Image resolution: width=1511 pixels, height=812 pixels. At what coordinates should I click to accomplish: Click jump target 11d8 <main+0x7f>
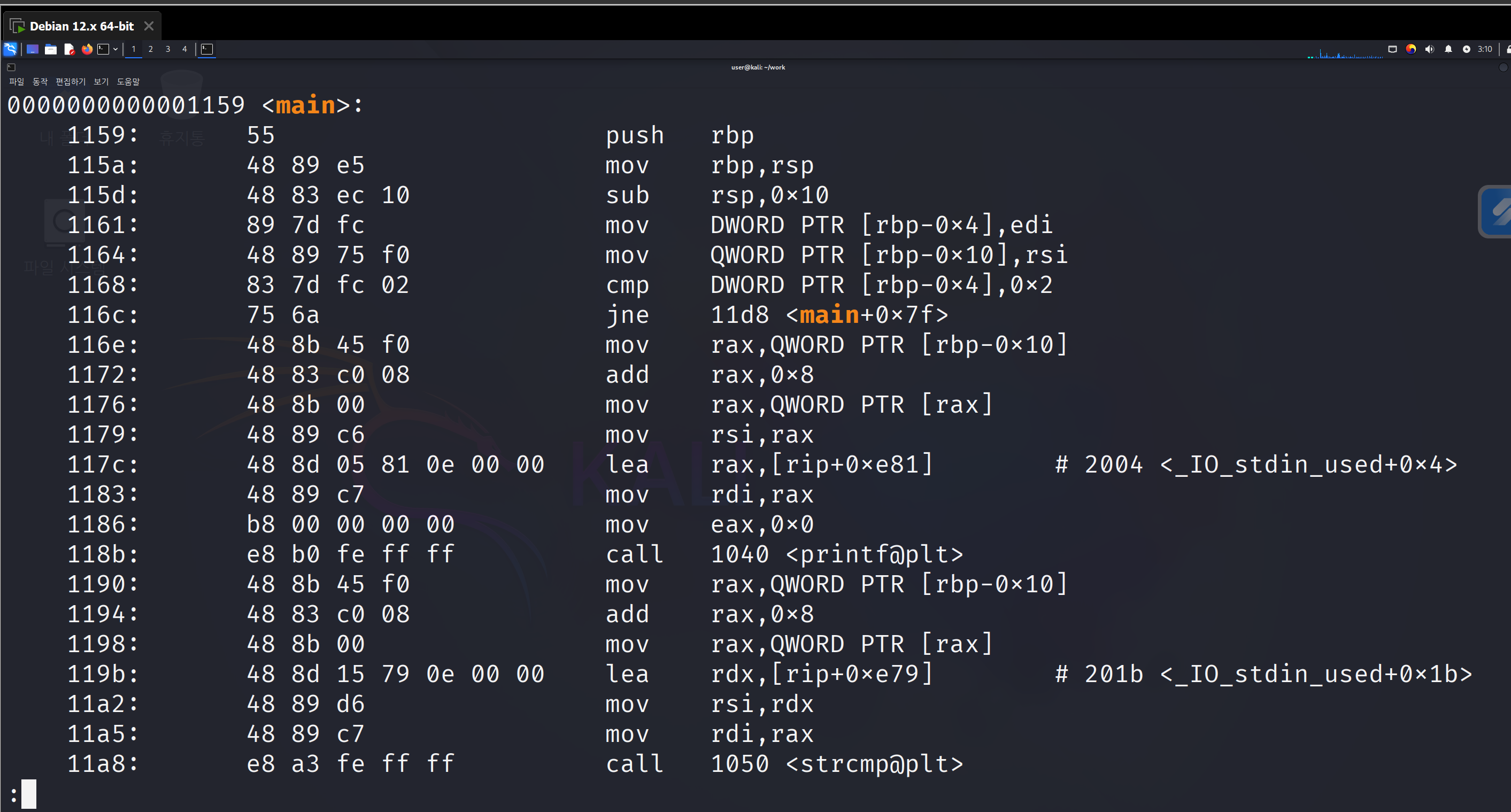tap(829, 315)
